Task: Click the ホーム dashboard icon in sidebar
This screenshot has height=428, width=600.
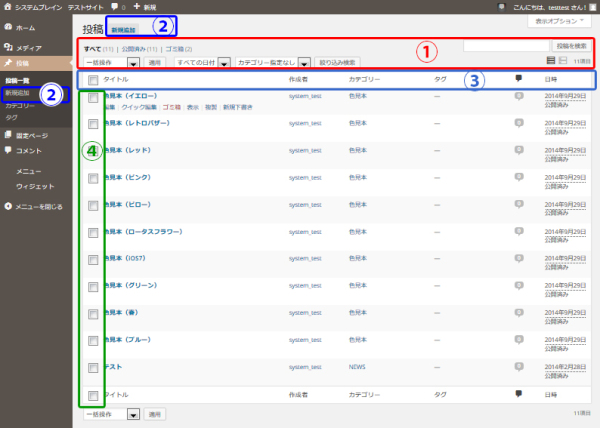Action: pyautogui.click(x=9, y=28)
